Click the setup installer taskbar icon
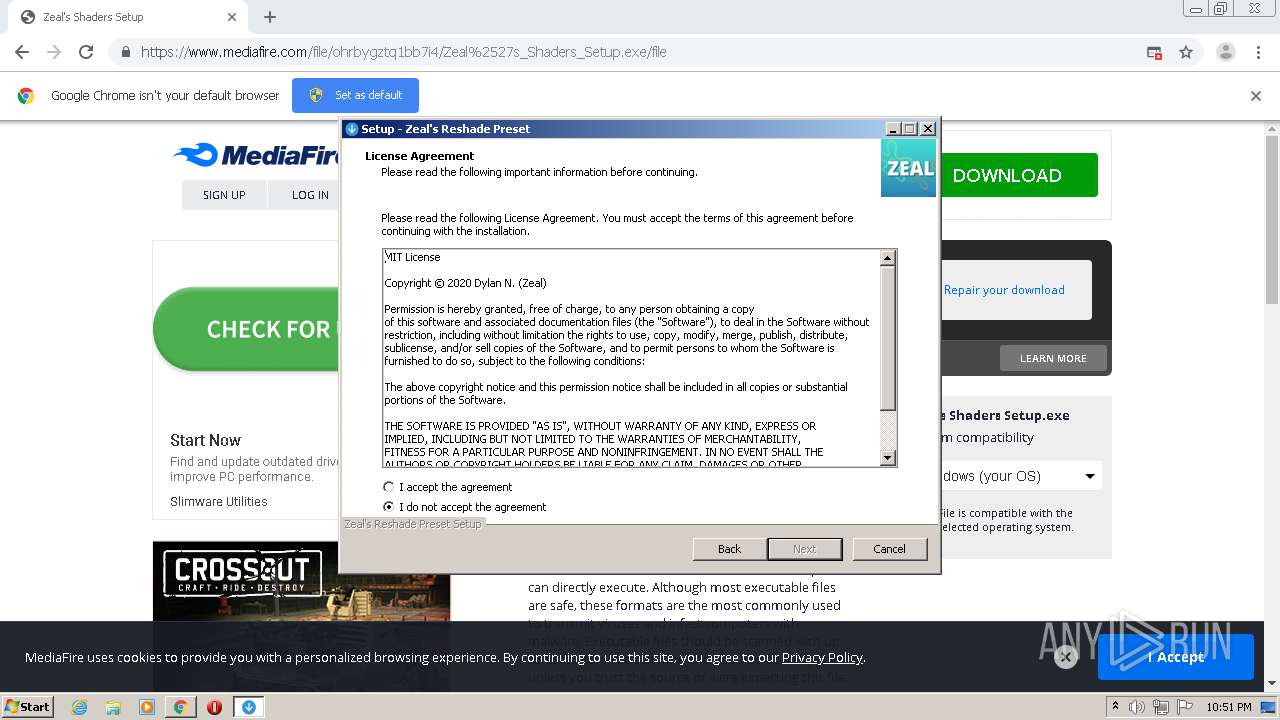 pos(248,707)
